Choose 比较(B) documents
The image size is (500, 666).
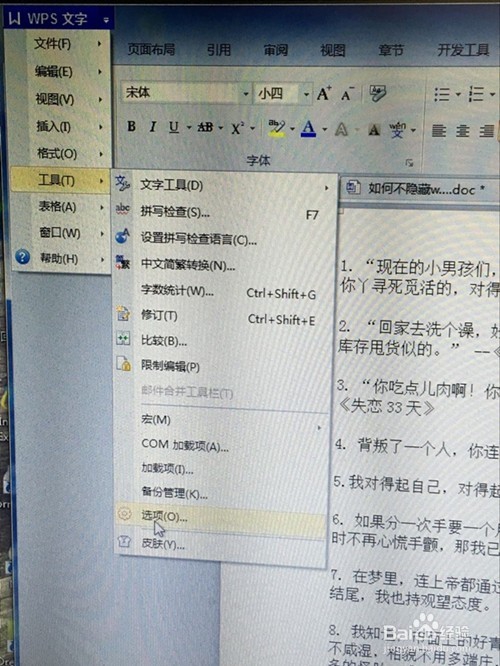(222, 341)
